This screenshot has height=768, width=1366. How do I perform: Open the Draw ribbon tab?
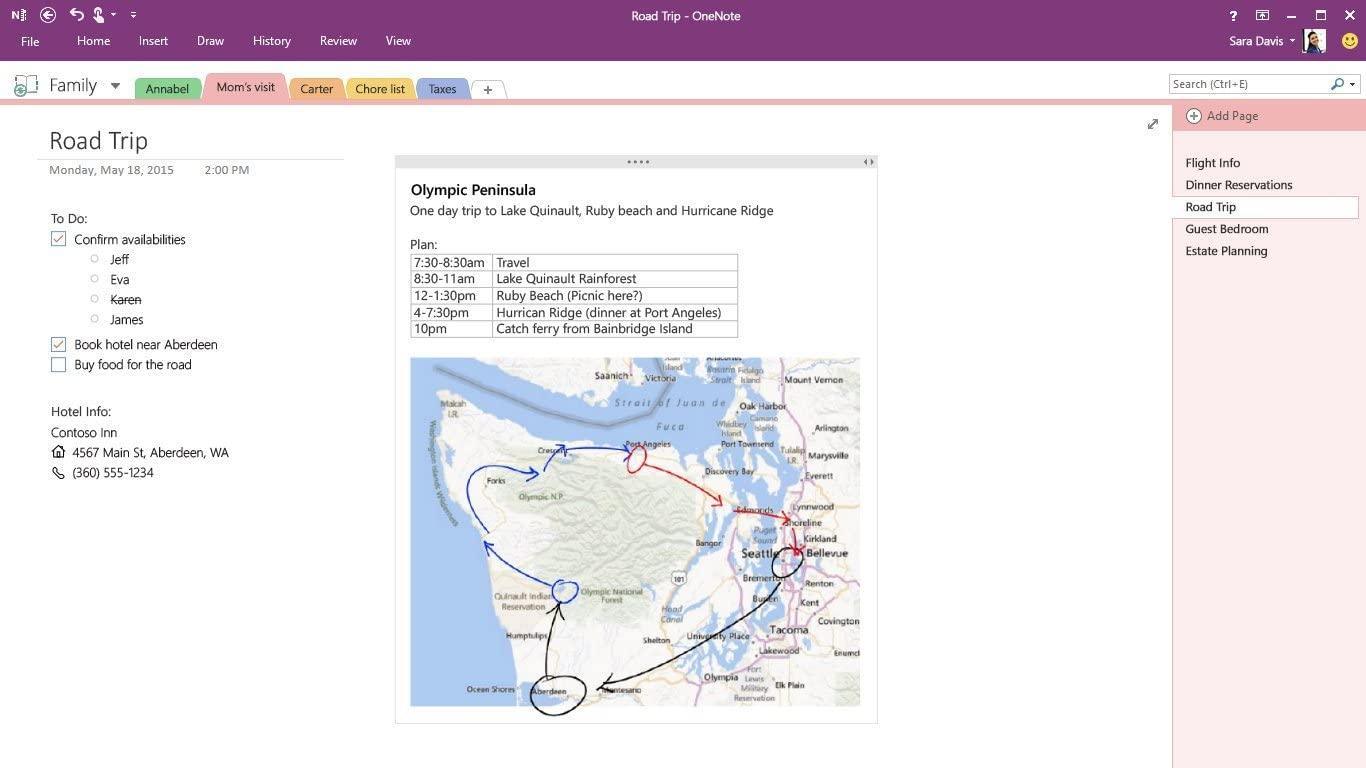tap(210, 41)
